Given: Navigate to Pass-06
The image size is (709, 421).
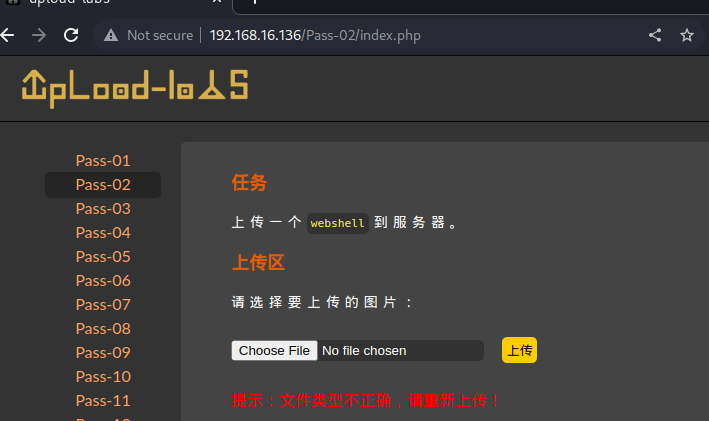Looking at the screenshot, I should coord(103,280).
